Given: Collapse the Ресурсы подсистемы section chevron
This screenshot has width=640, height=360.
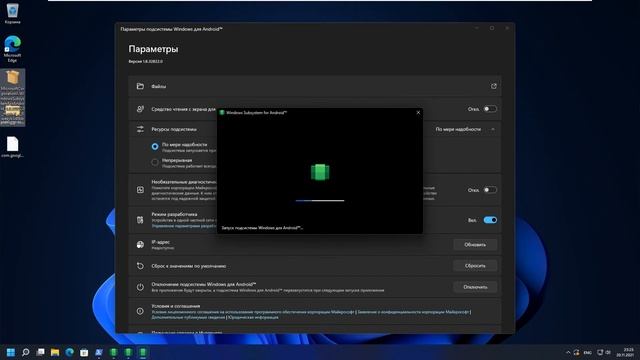Looking at the screenshot, I should 493,129.
